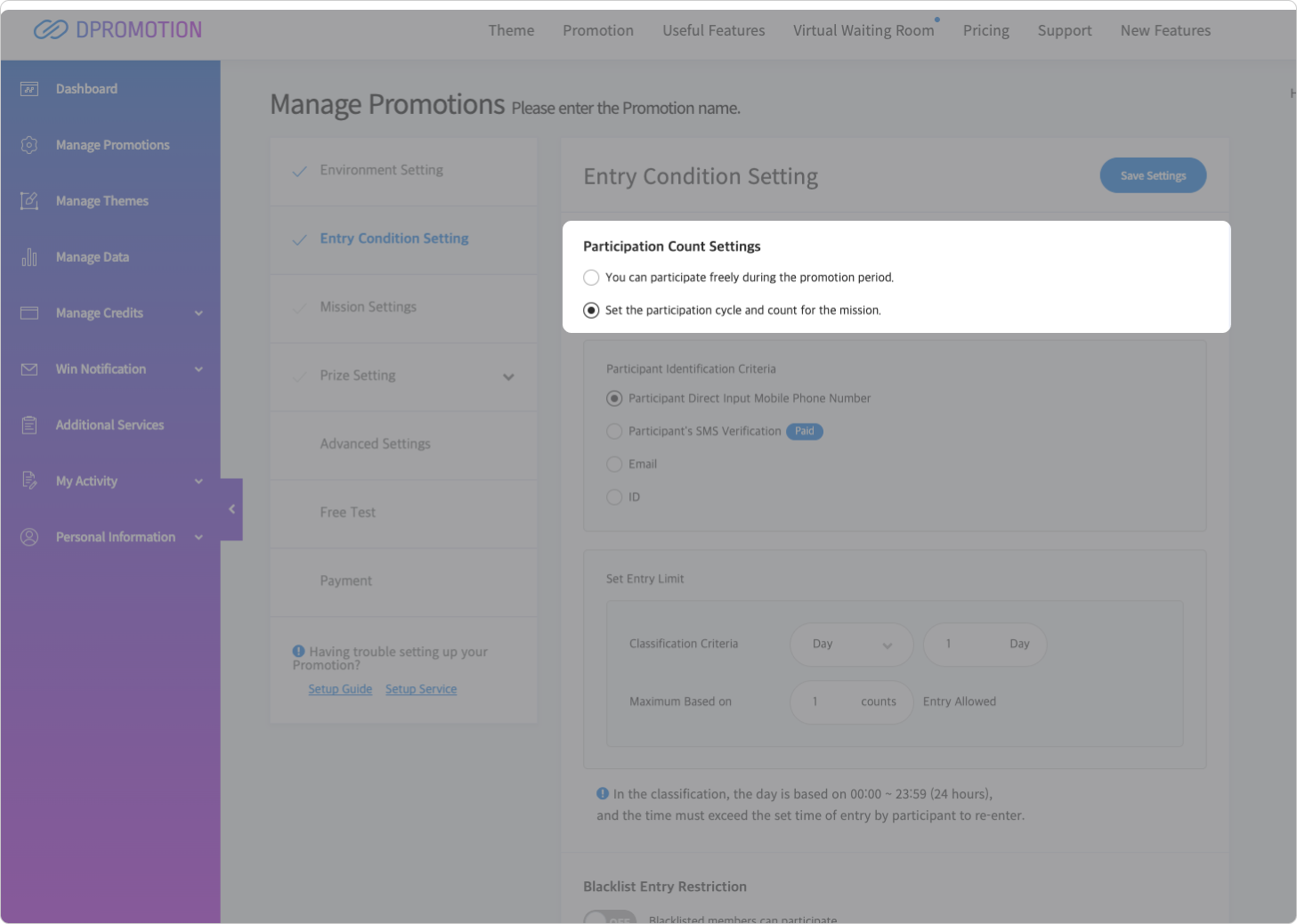Click the Save Settings button
The width and height of the screenshot is (1297, 924).
click(1153, 175)
